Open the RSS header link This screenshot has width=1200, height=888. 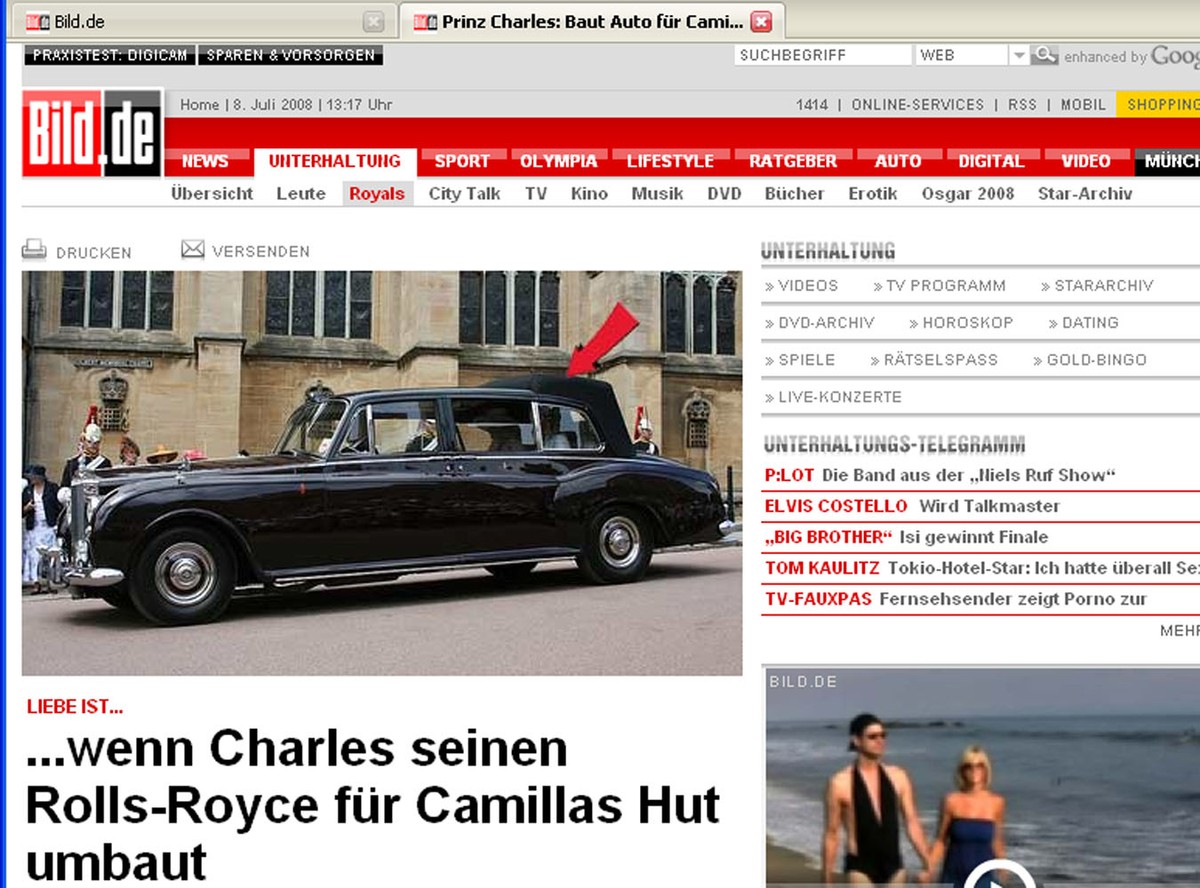[x=1022, y=104]
